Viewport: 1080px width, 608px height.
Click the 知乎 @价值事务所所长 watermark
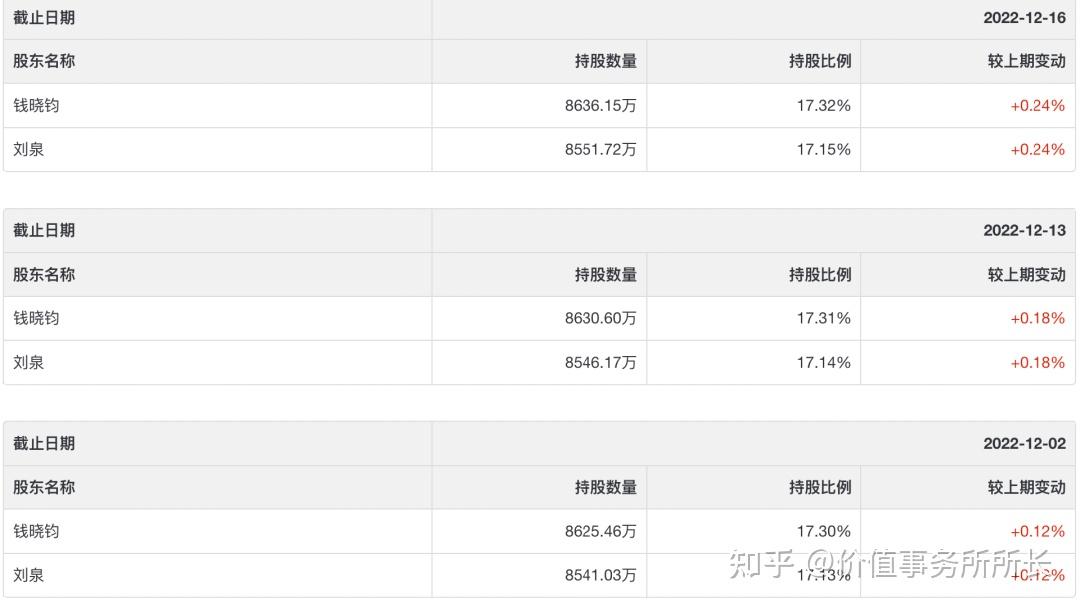tap(890, 565)
